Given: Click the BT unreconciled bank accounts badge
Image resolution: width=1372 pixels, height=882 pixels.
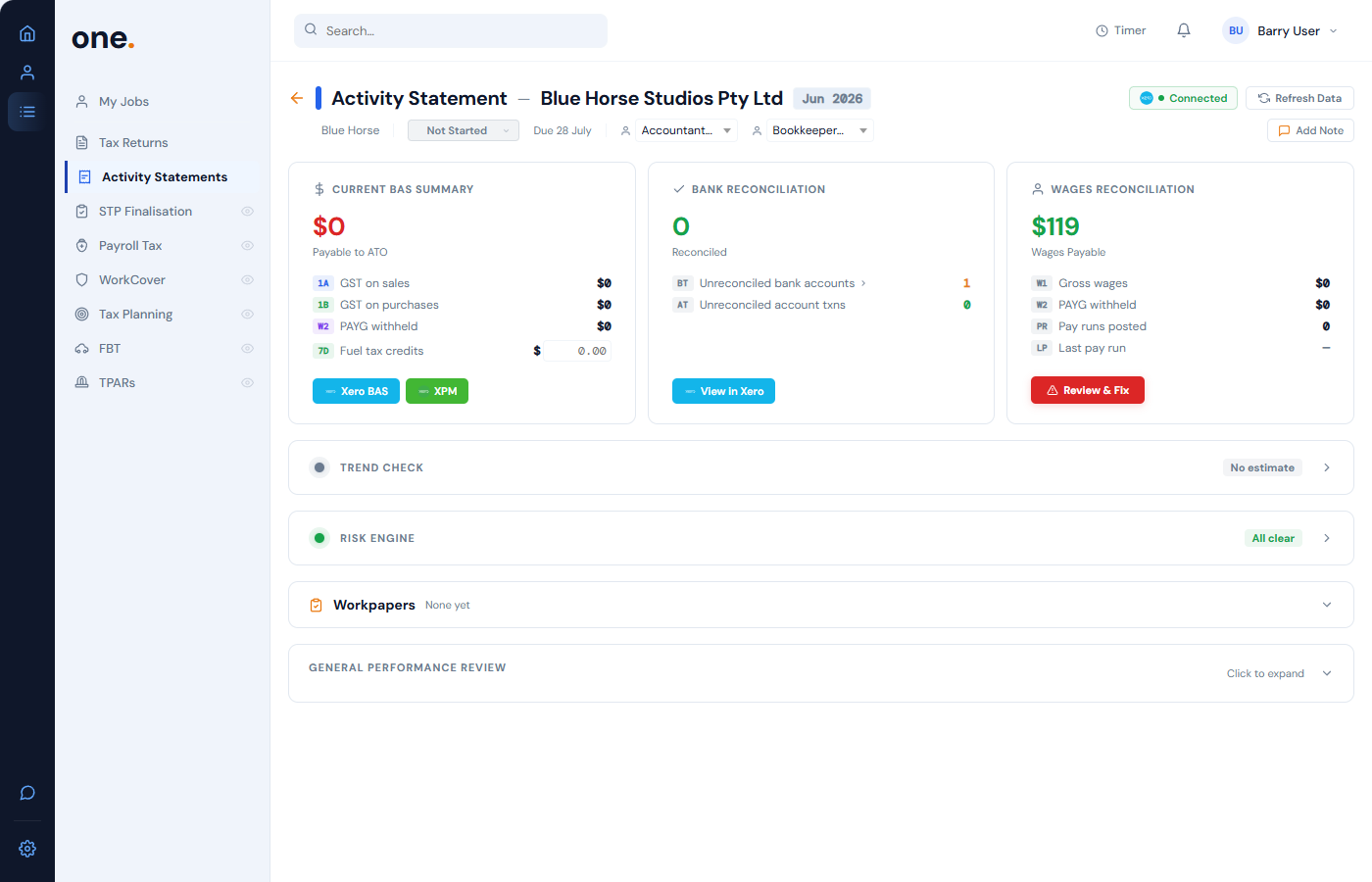Looking at the screenshot, I should [683, 283].
